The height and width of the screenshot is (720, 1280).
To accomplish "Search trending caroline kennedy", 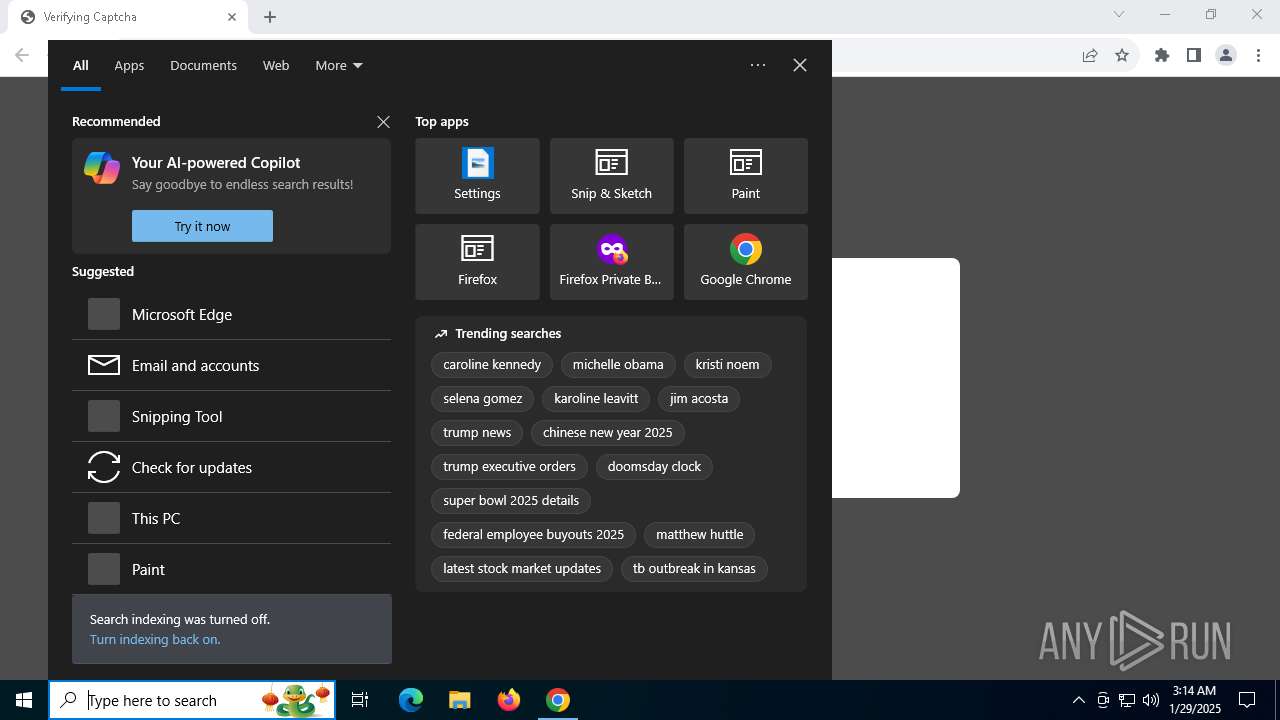I will pos(492,365).
